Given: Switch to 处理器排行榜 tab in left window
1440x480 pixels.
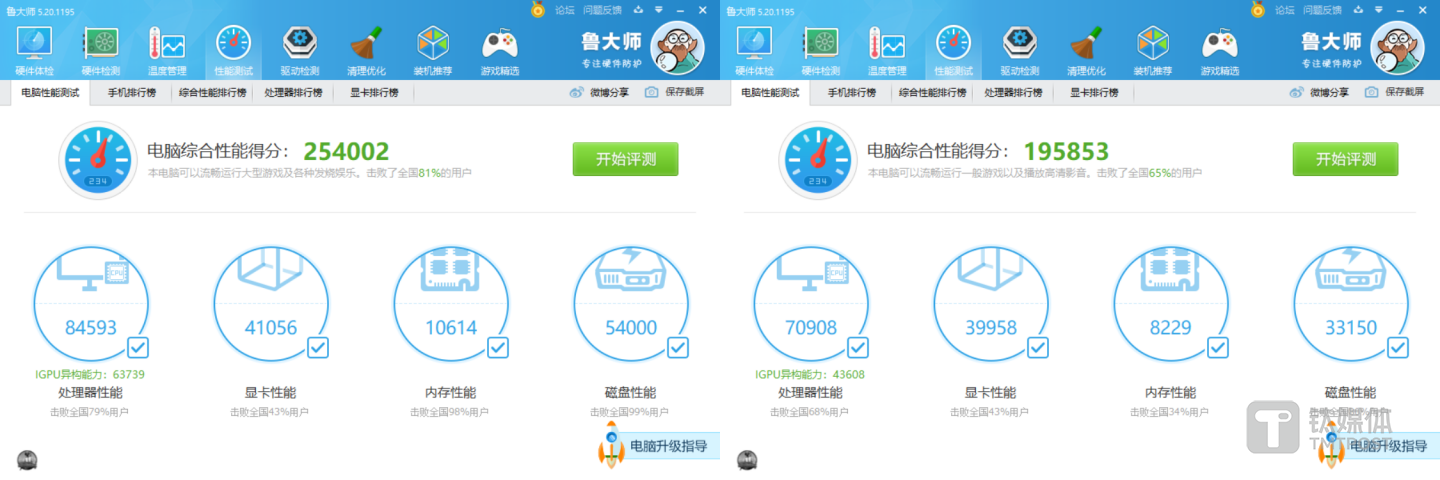Looking at the screenshot, I should (x=293, y=93).
